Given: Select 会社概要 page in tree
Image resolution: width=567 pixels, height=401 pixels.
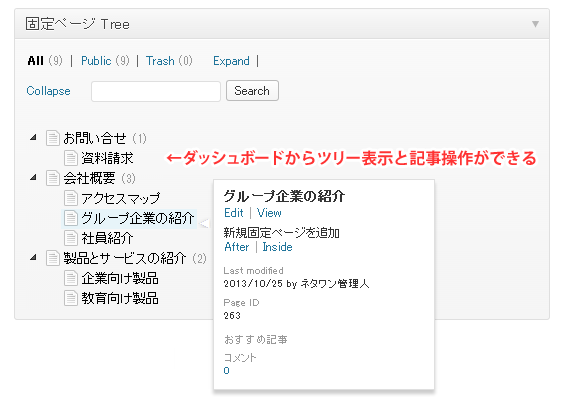Looking at the screenshot, I should point(89,178).
